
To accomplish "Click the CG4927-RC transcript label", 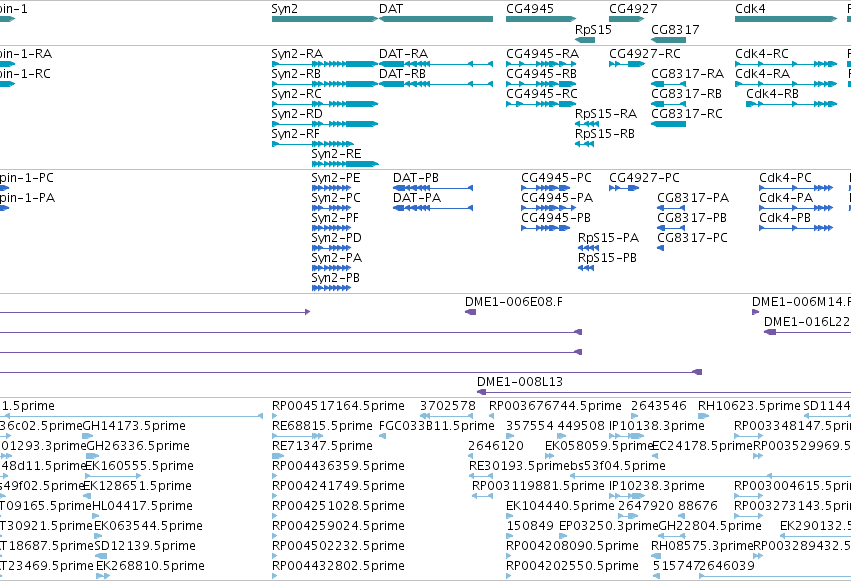I will click(x=645, y=54).
